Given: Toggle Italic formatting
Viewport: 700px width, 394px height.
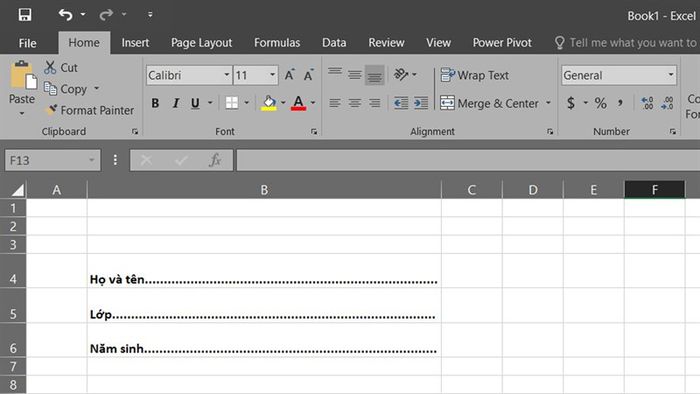Looking at the screenshot, I should coord(175,103).
